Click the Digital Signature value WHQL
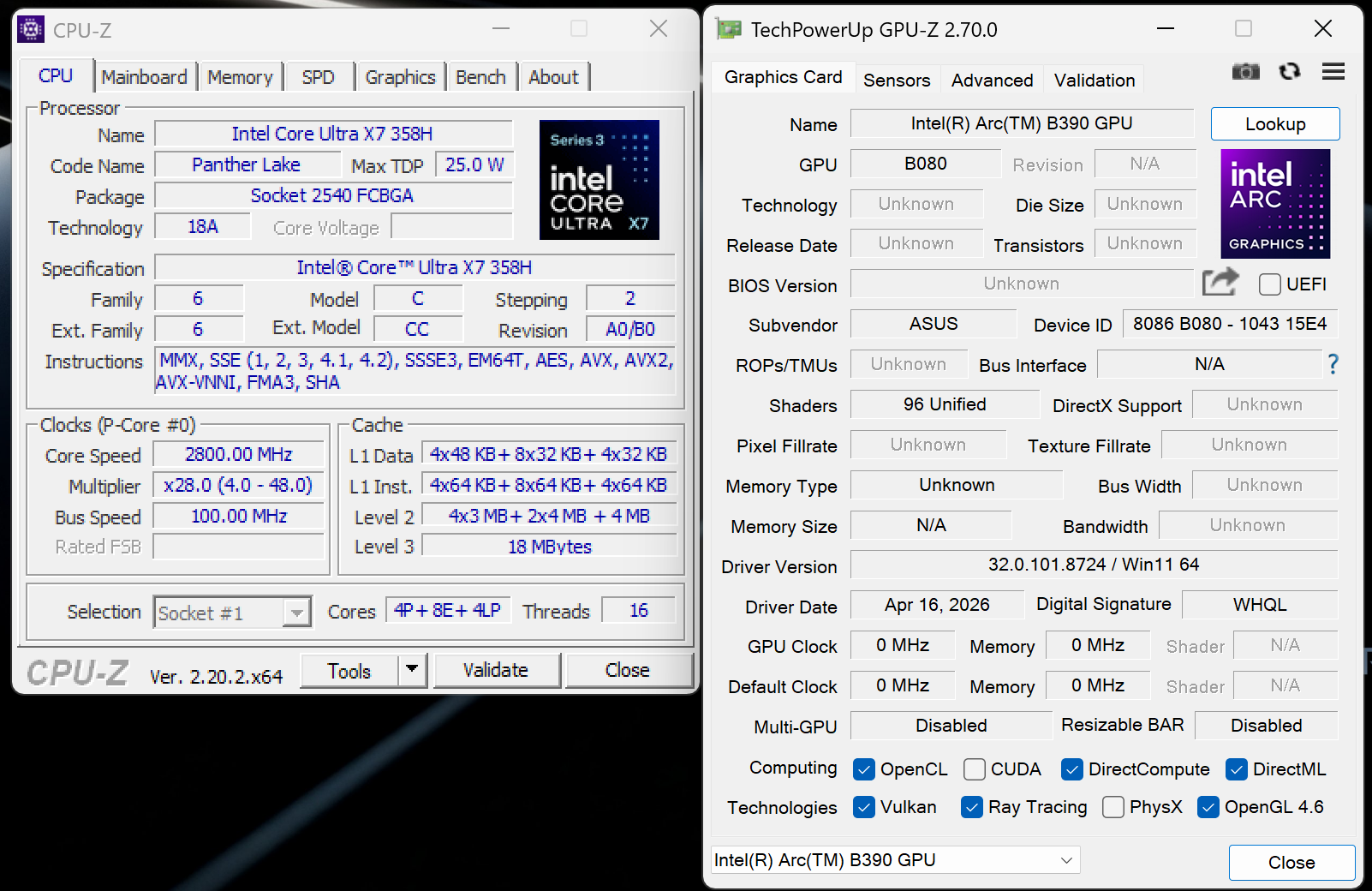Viewport: 1372px width, 891px height. [1260, 605]
